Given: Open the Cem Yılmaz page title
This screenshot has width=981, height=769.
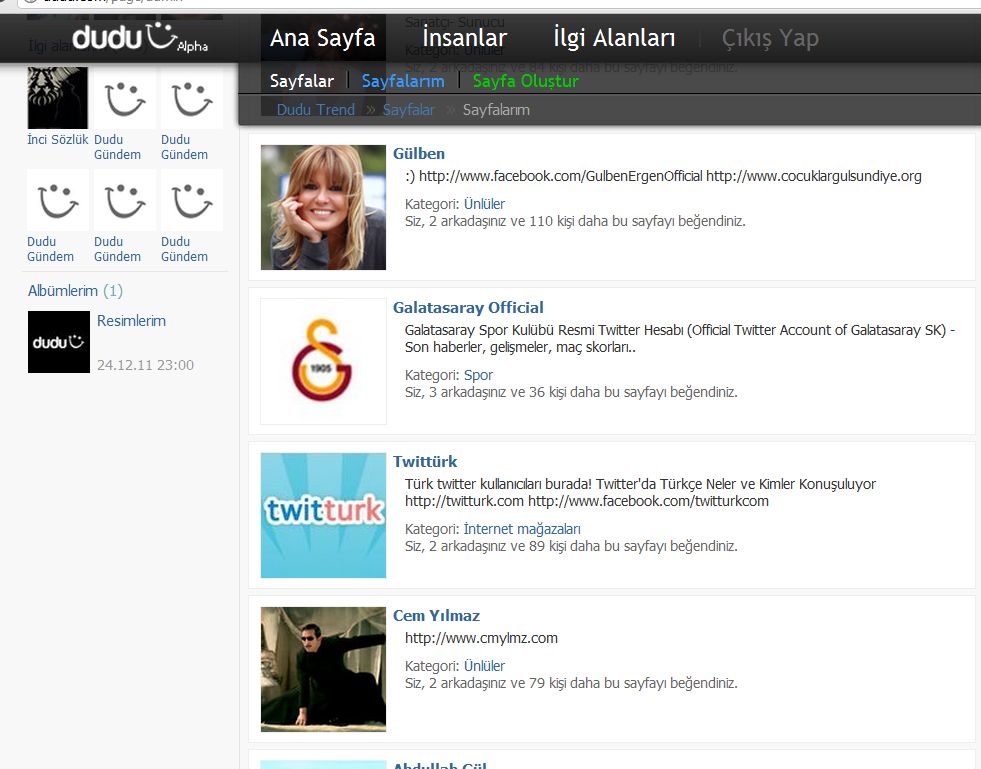Looking at the screenshot, I should point(436,615).
